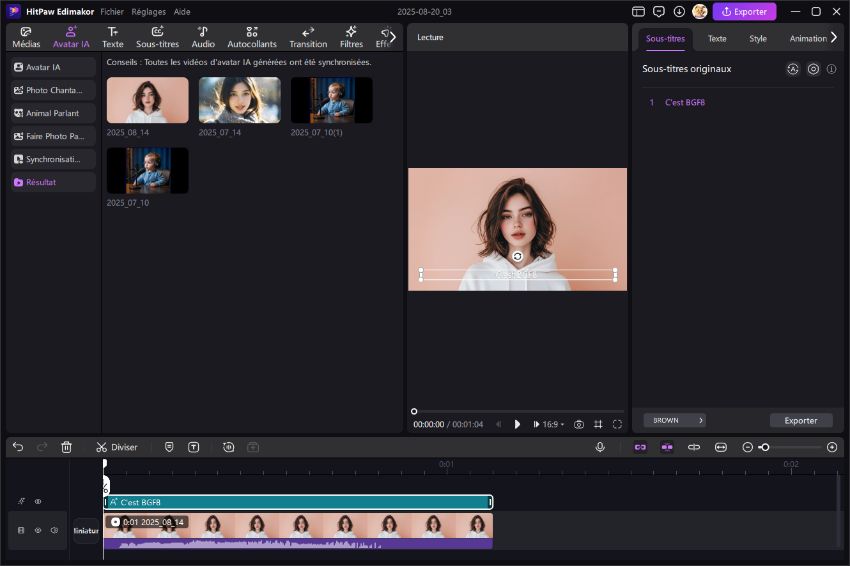
Task: Enter fullscreen preview mode
Action: pyautogui.click(x=617, y=424)
